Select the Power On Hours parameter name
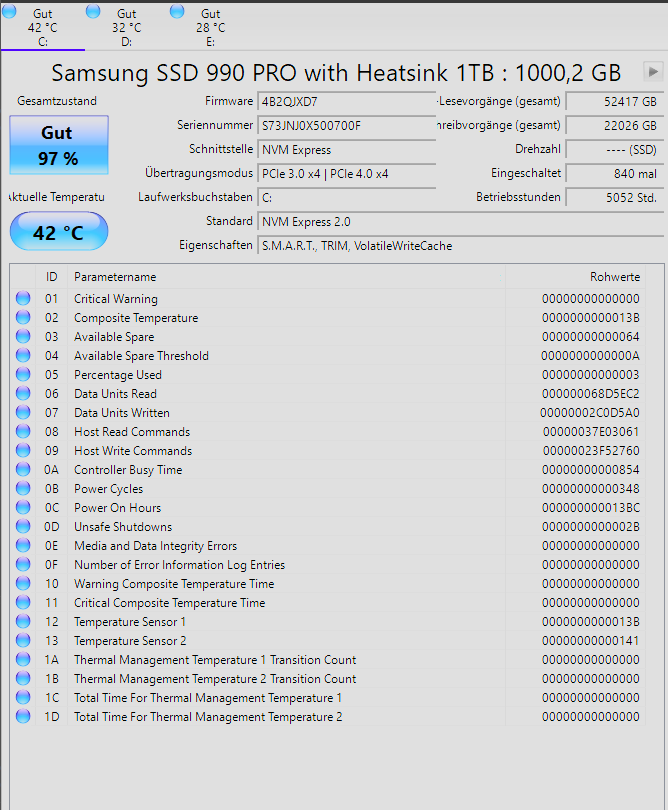668x810 pixels. point(117,508)
